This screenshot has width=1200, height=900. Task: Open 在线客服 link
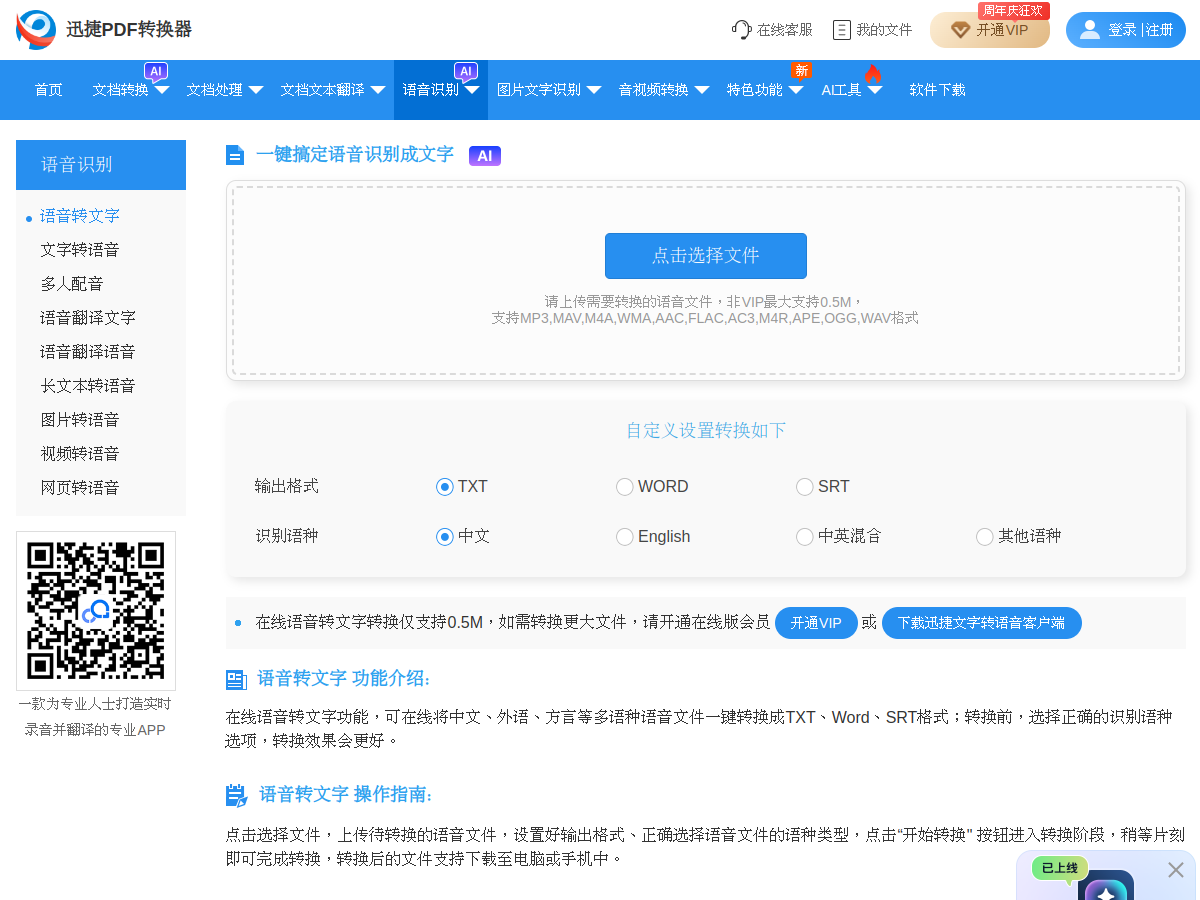[785, 30]
